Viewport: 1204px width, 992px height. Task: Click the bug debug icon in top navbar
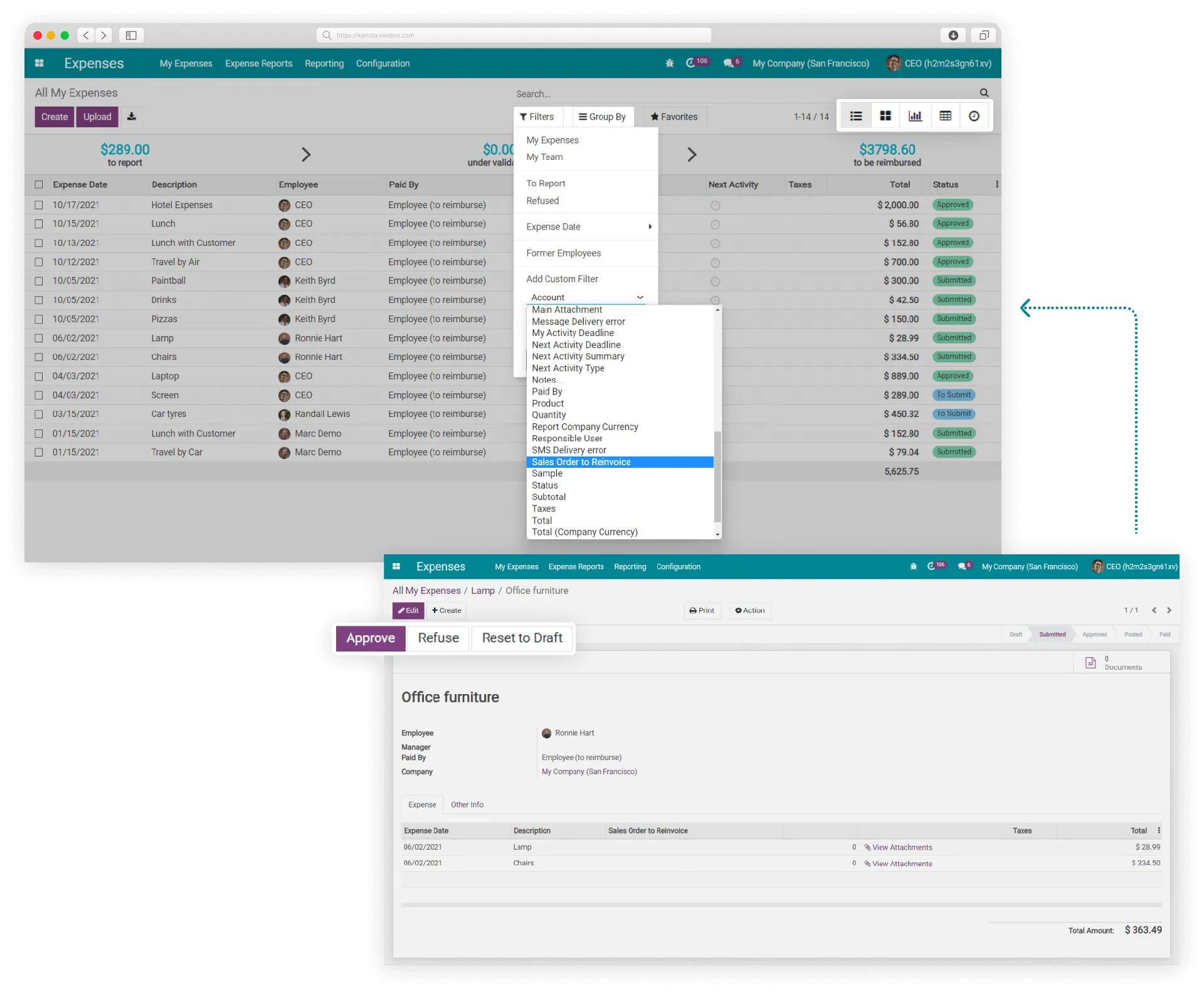pyautogui.click(x=670, y=63)
